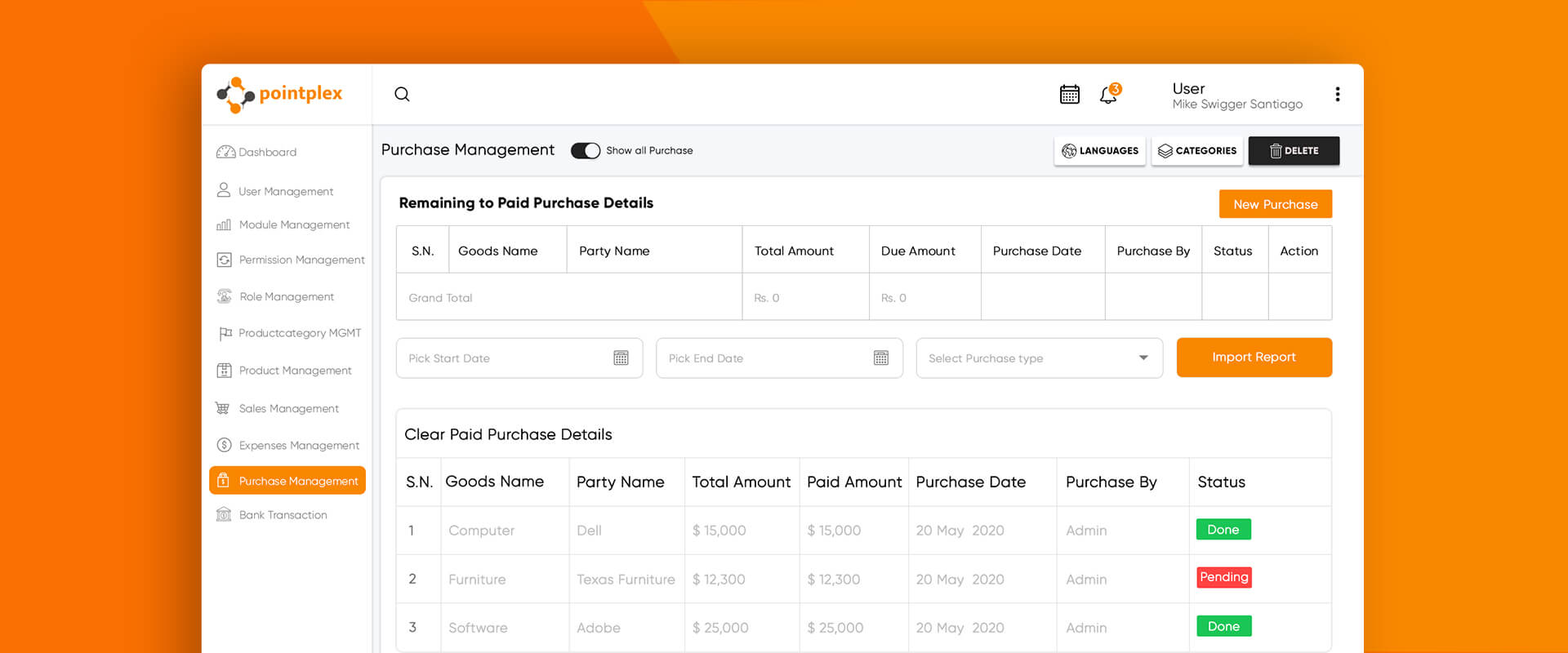Open the three-dot user options menu
Image resolution: width=1568 pixels, height=653 pixels.
(1337, 95)
